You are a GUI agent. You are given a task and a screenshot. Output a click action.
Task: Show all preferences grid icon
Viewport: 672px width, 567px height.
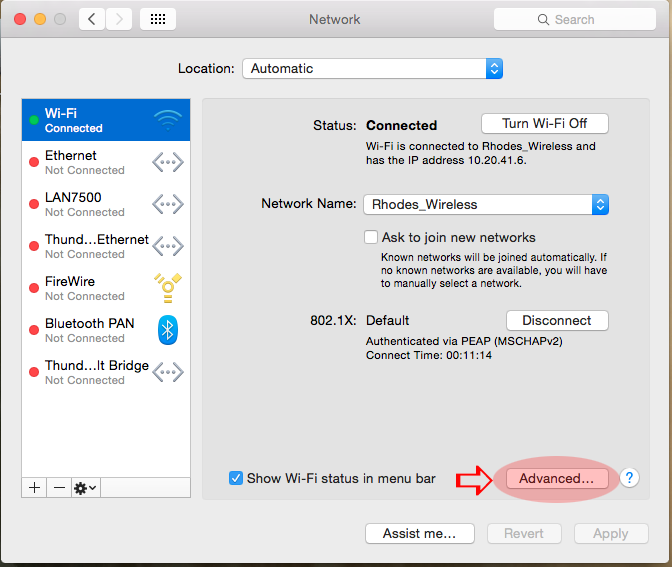point(158,19)
